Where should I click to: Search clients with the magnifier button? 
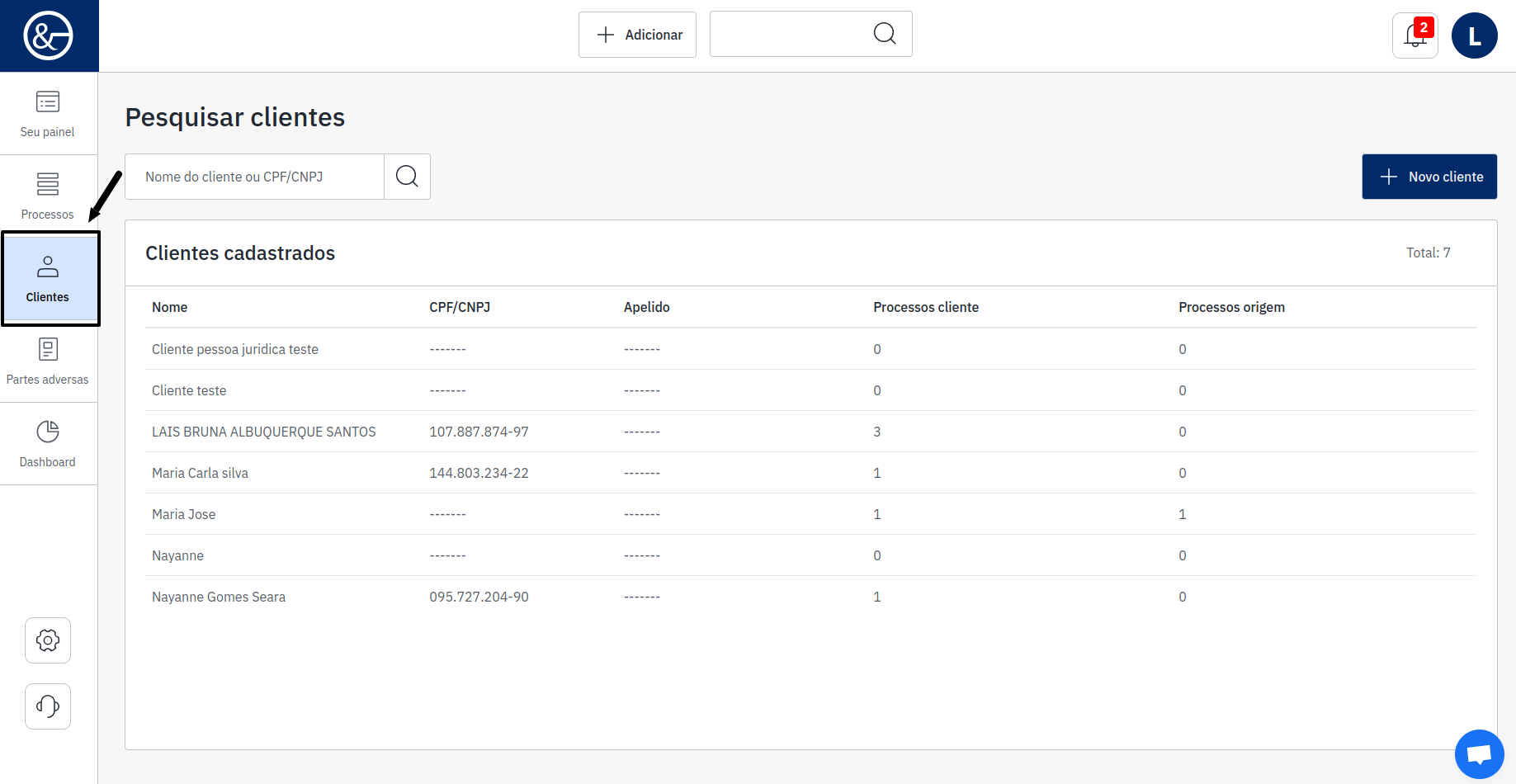pos(407,177)
